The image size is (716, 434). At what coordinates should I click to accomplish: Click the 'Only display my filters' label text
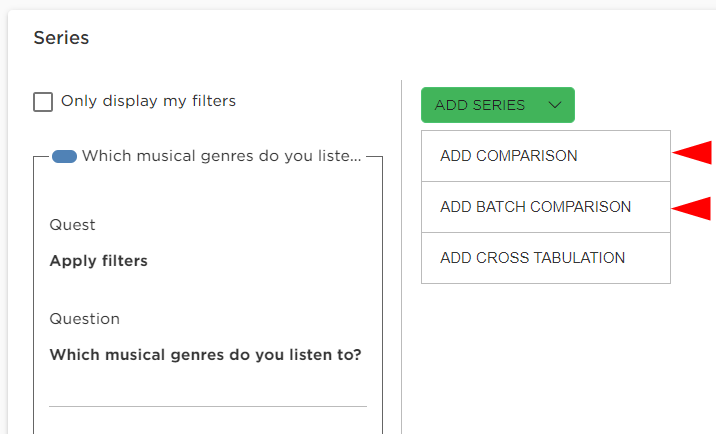(148, 101)
